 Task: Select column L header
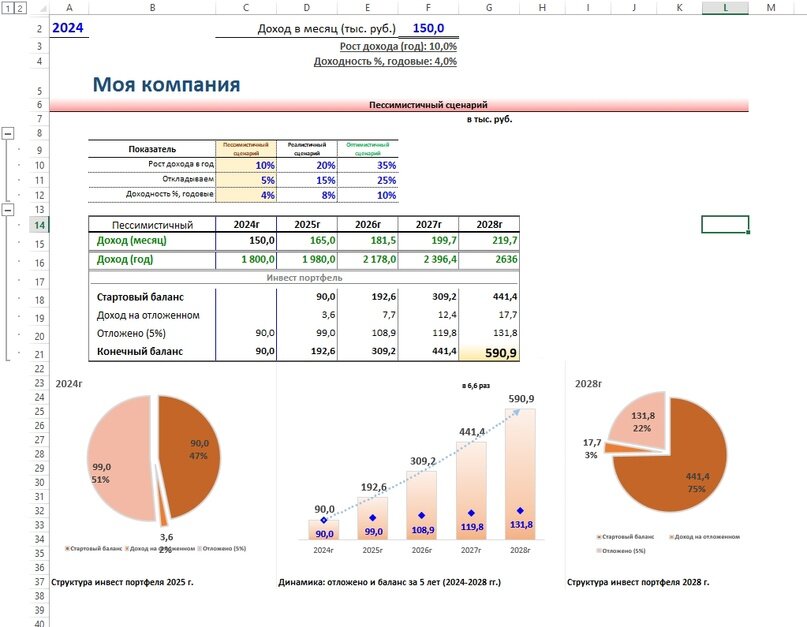pyautogui.click(x=725, y=7)
